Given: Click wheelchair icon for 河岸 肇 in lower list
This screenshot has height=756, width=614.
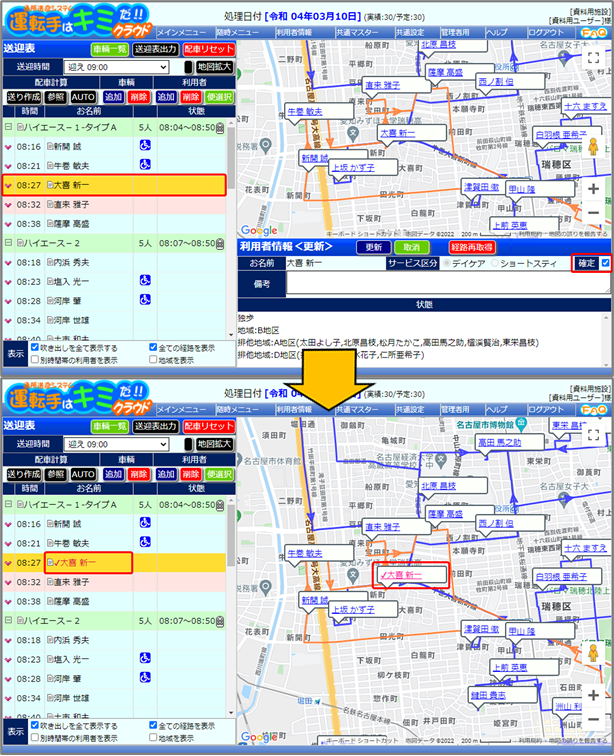Looking at the screenshot, I should click(x=145, y=677).
